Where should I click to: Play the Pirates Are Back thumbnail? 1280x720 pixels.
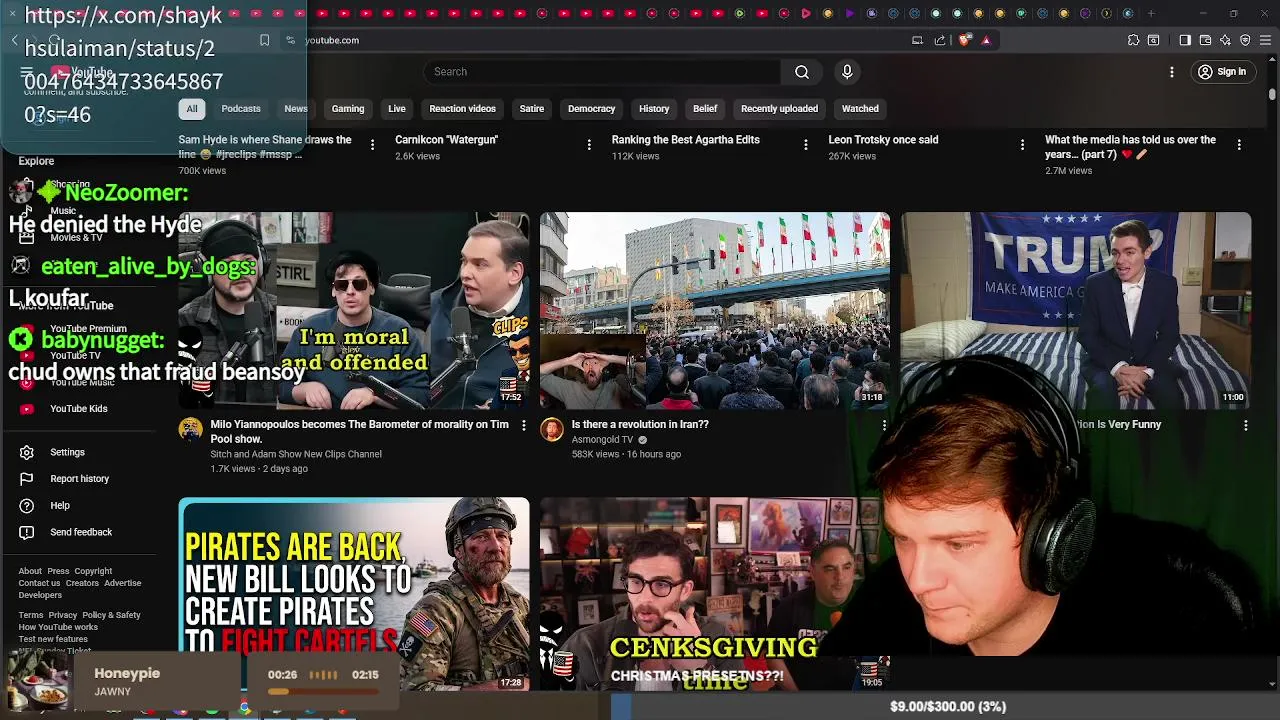pos(354,594)
